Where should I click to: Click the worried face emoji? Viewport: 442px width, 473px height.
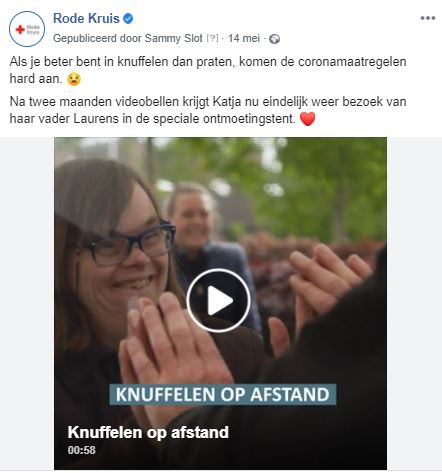(74, 79)
